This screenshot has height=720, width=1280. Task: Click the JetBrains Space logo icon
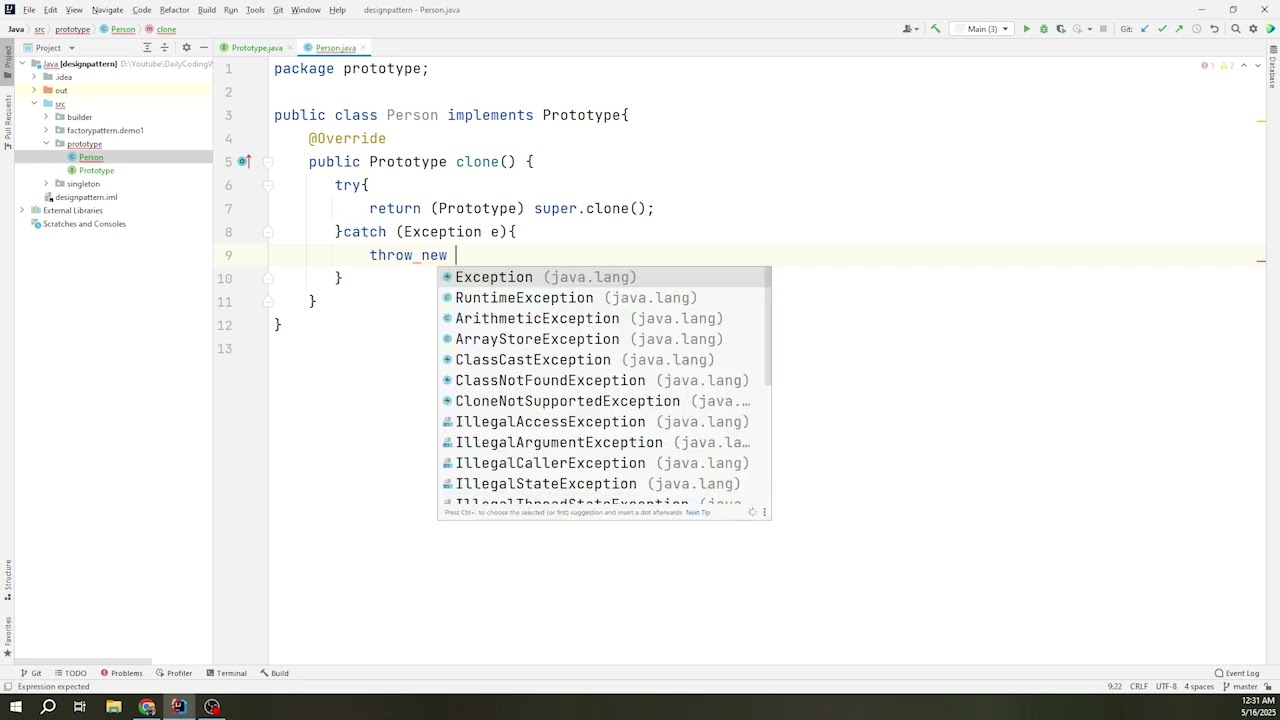pyautogui.click(x=1270, y=29)
